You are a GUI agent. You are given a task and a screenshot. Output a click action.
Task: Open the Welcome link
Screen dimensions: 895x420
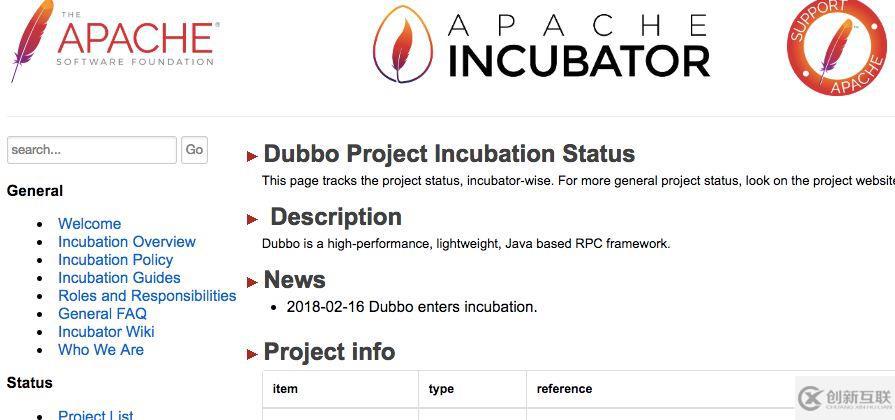pos(89,224)
